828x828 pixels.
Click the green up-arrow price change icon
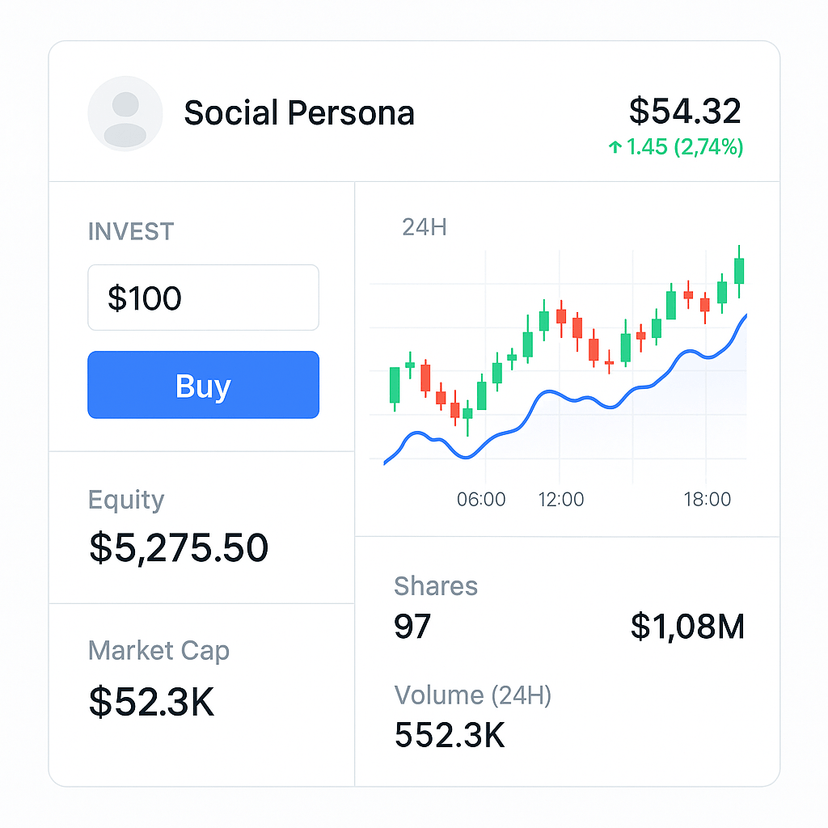614,147
